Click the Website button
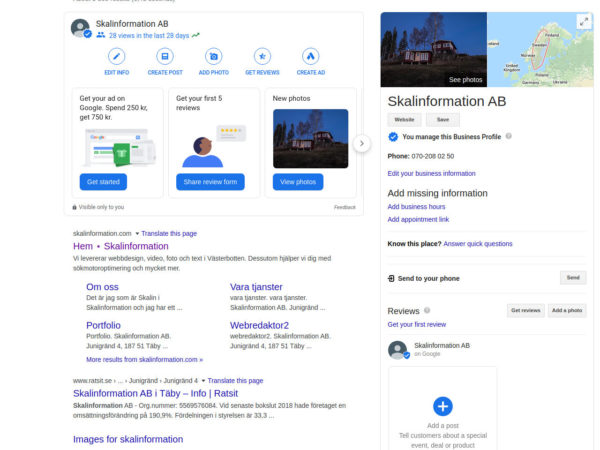 [x=404, y=120]
